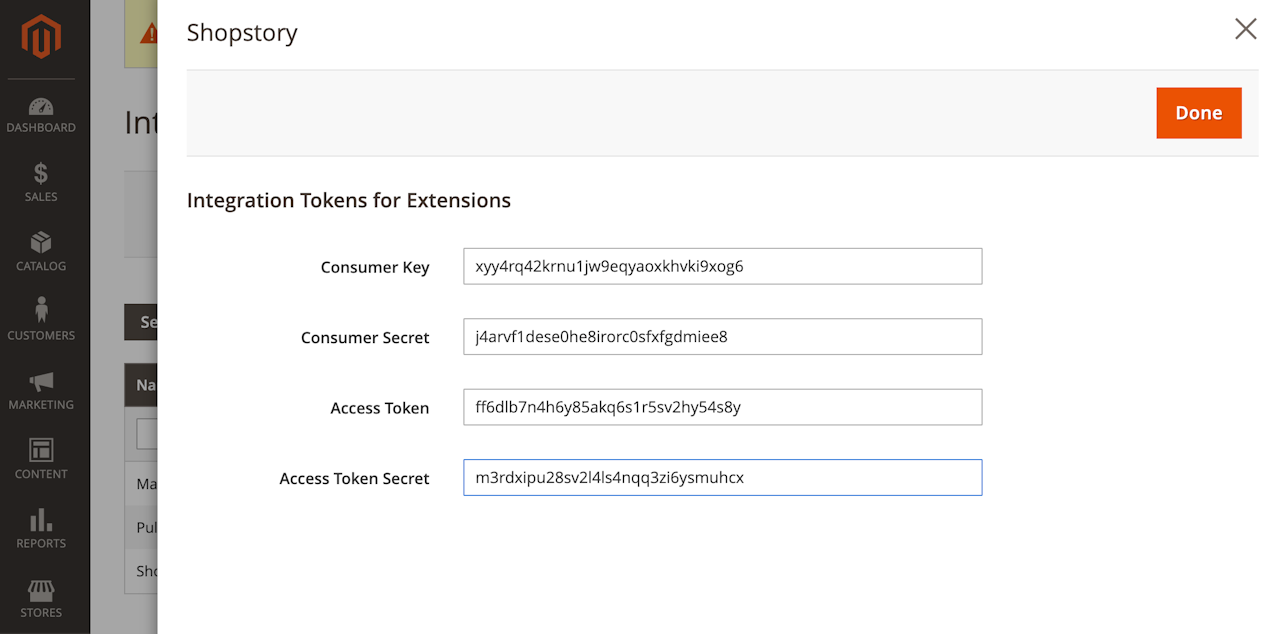Focus the Consumer Secret text field
The width and height of the screenshot is (1280, 634).
pos(722,337)
